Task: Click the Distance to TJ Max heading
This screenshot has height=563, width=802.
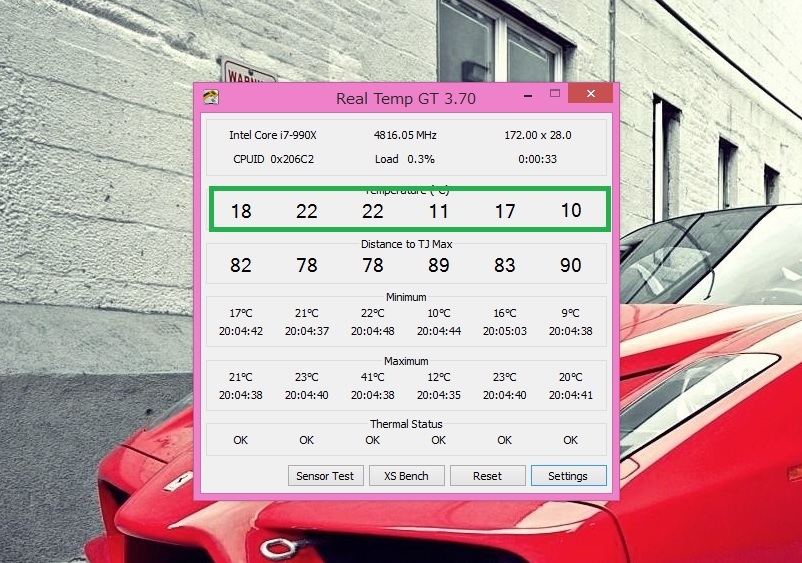Action: pyautogui.click(x=407, y=244)
